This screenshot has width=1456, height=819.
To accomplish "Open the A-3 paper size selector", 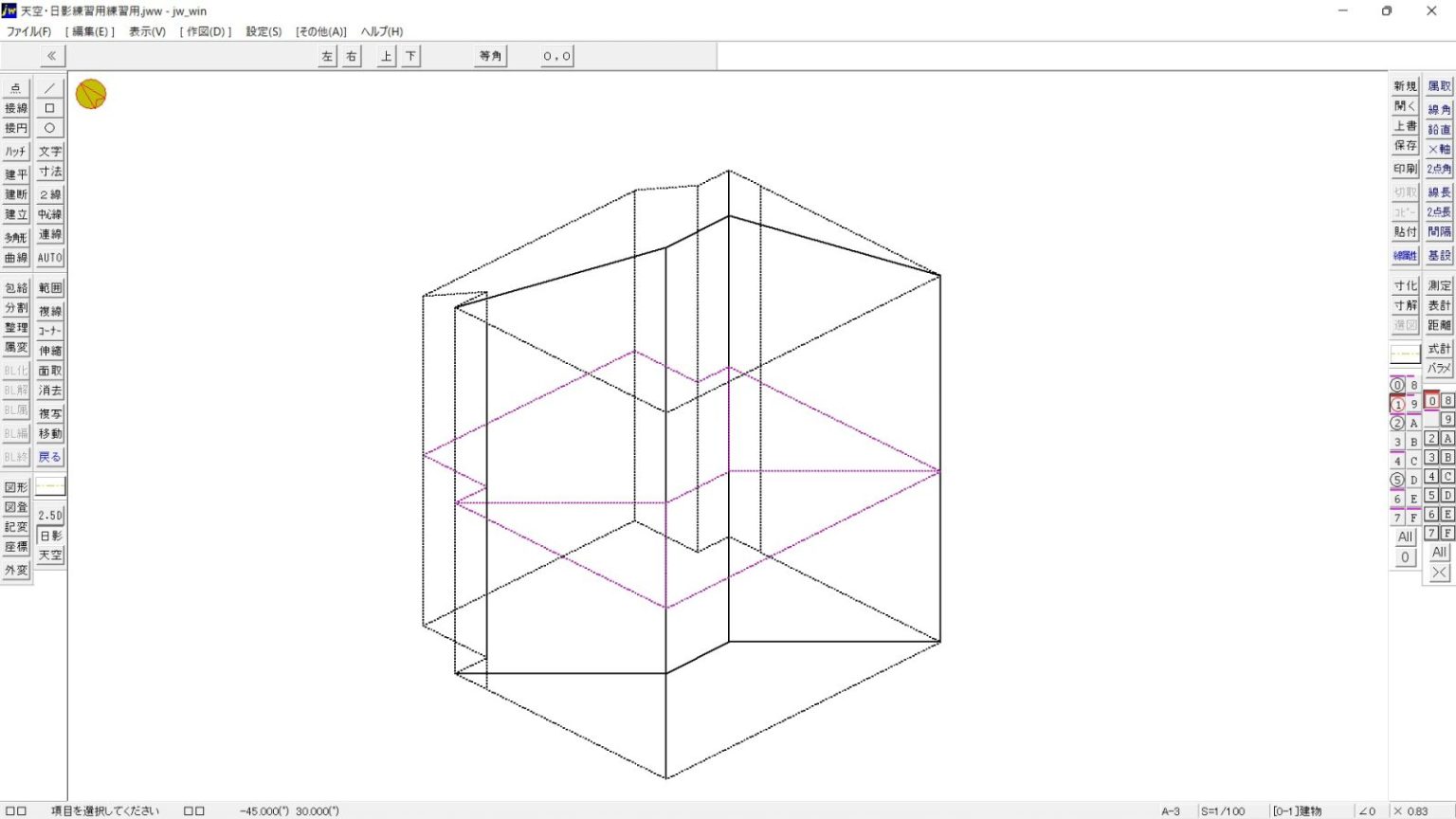I will [1171, 811].
